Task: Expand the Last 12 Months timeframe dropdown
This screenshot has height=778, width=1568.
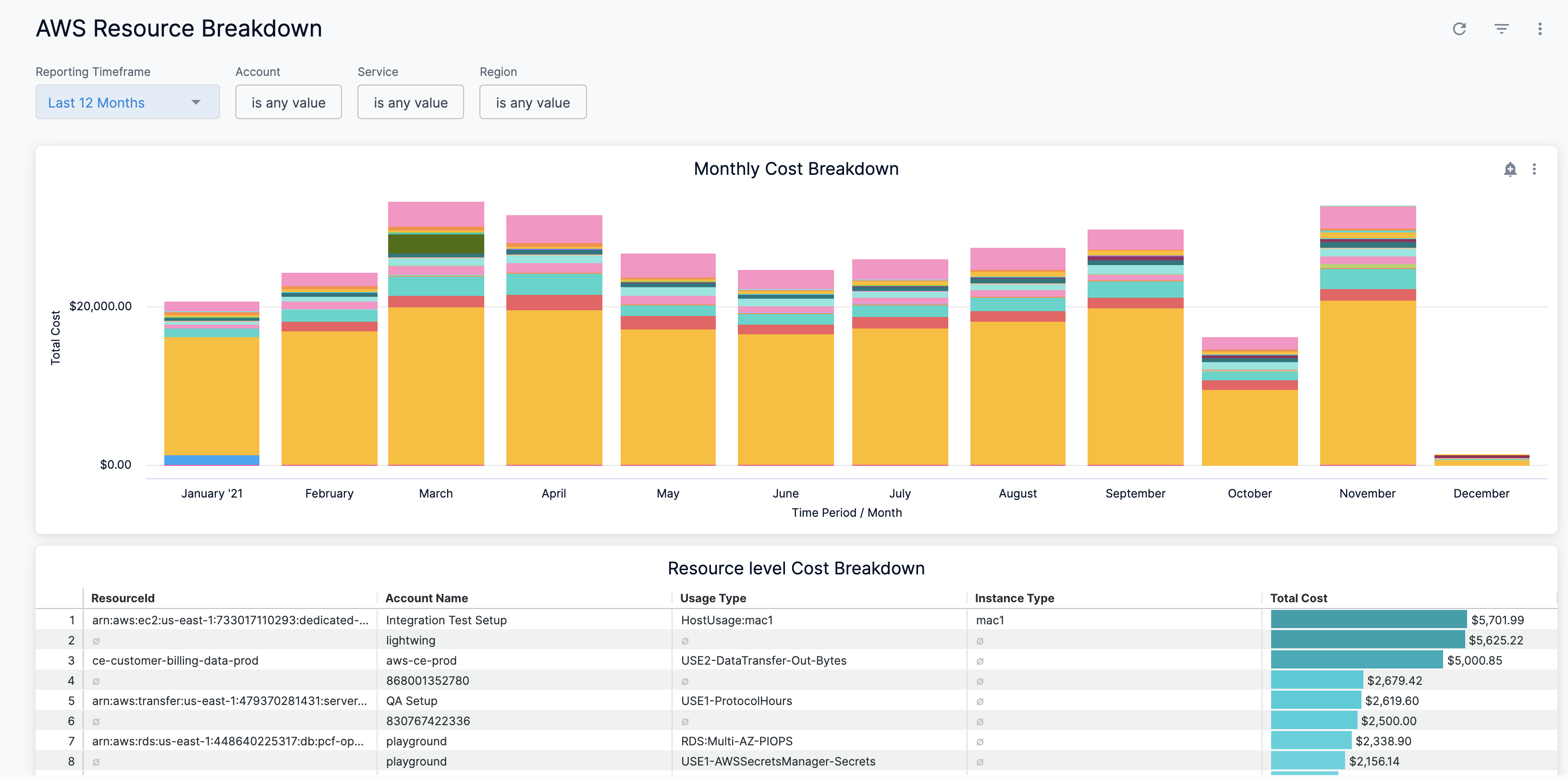Action: [127, 102]
